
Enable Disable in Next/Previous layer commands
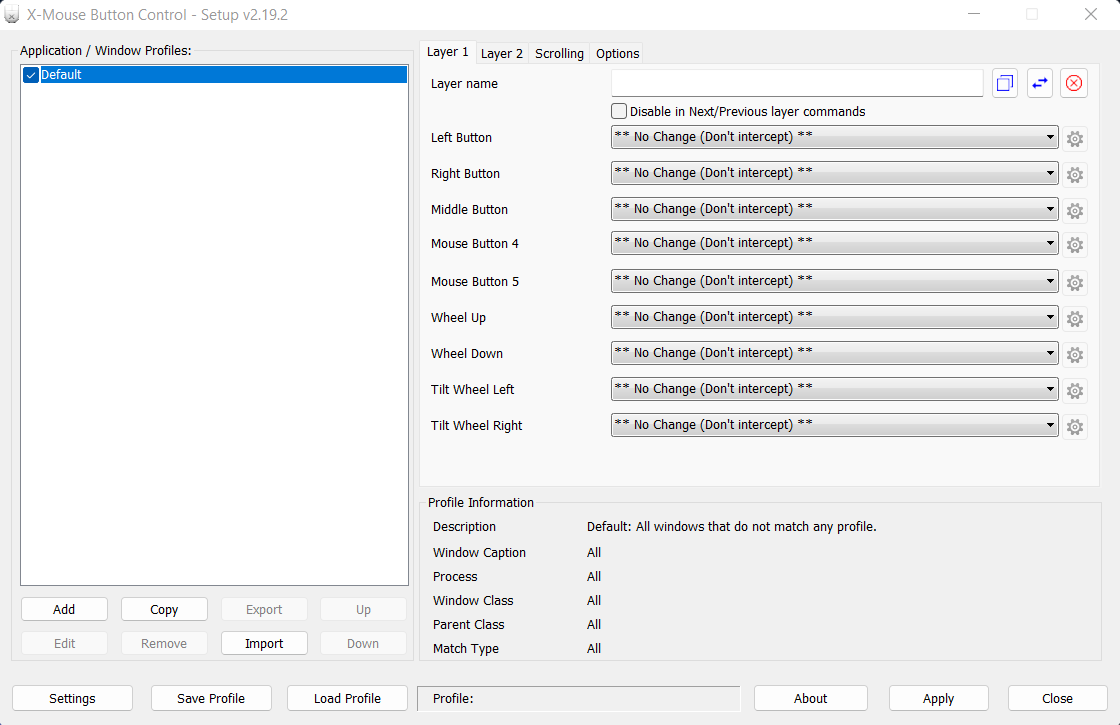[x=619, y=111]
